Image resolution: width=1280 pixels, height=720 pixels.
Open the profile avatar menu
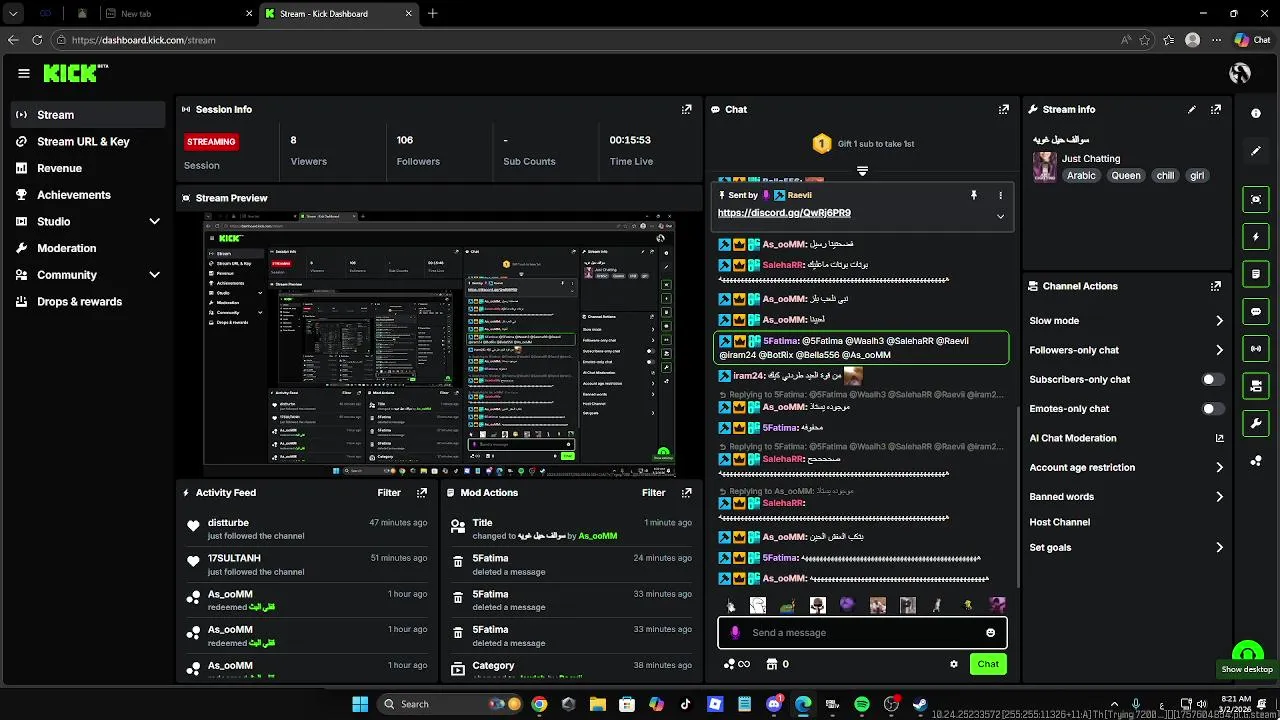pyautogui.click(x=1240, y=73)
